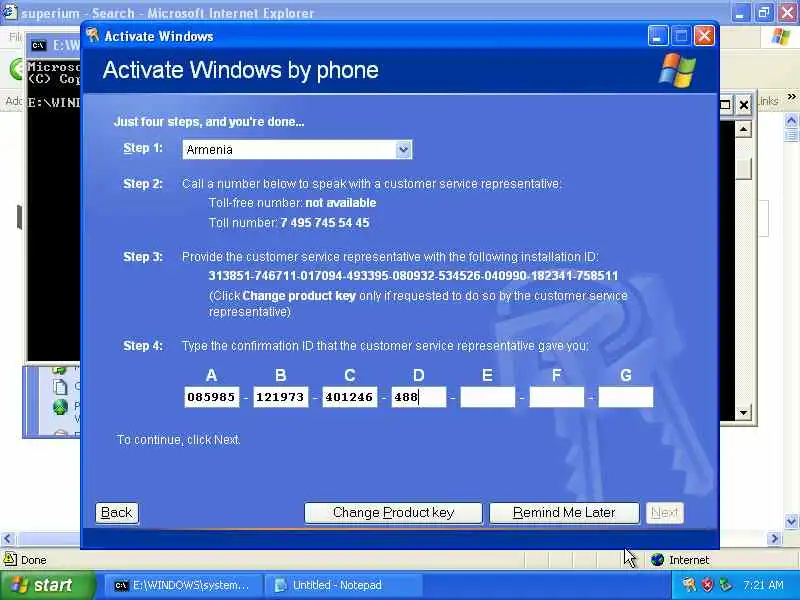Open the country dropdown showing Armenia
The height and width of the screenshot is (600, 800).
[x=297, y=149]
